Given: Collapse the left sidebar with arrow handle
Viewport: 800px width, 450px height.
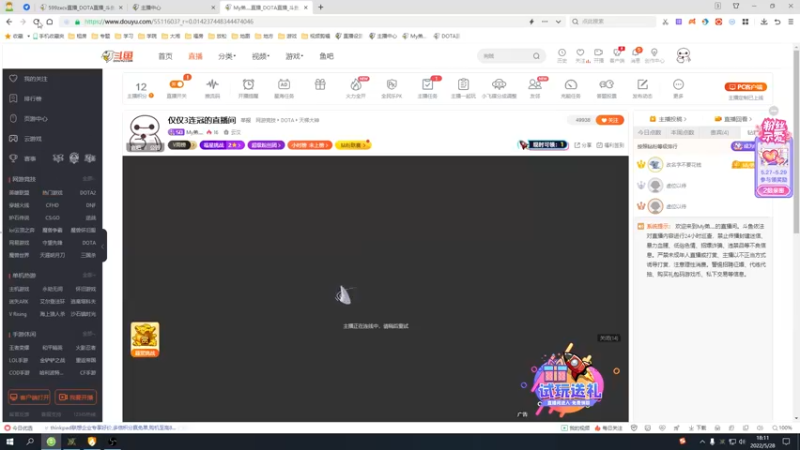Looking at the screenshot, I should point(104,246).
